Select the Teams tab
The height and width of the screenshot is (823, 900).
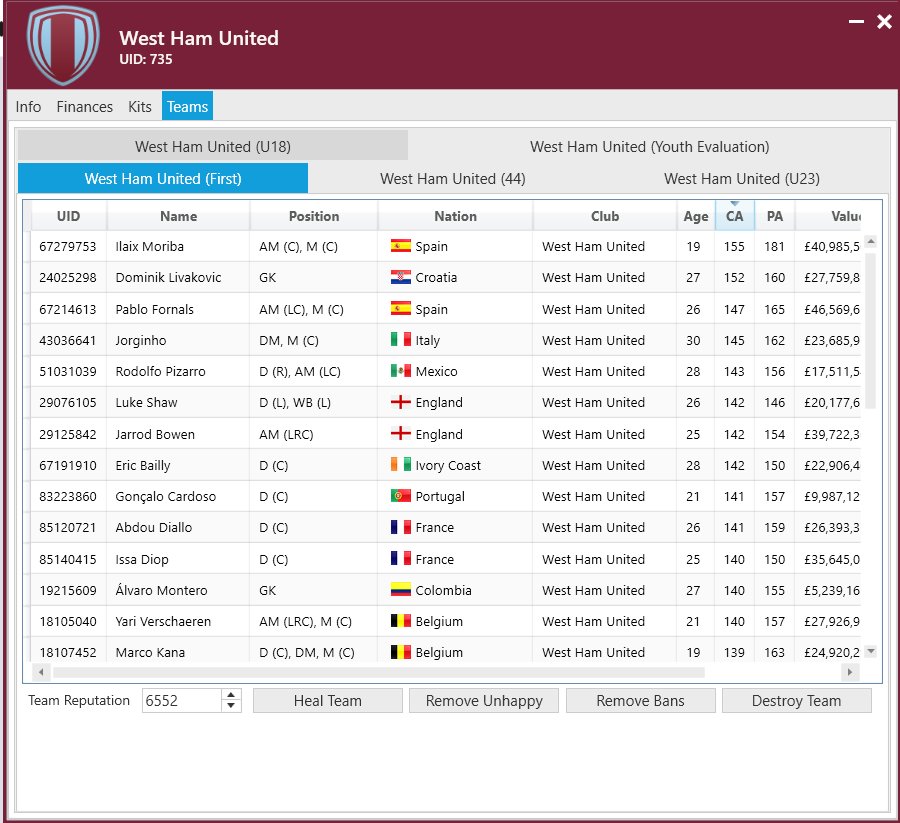click(187, 106)
